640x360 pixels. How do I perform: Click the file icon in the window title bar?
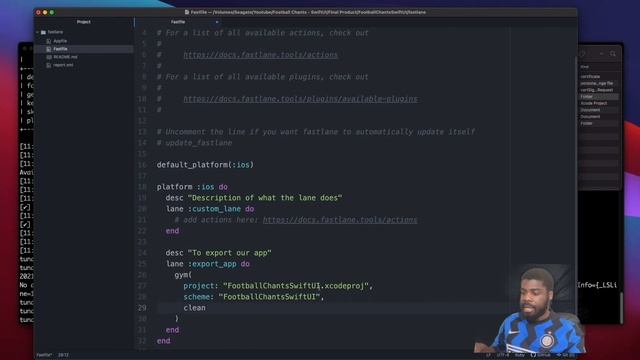(187, 12)
